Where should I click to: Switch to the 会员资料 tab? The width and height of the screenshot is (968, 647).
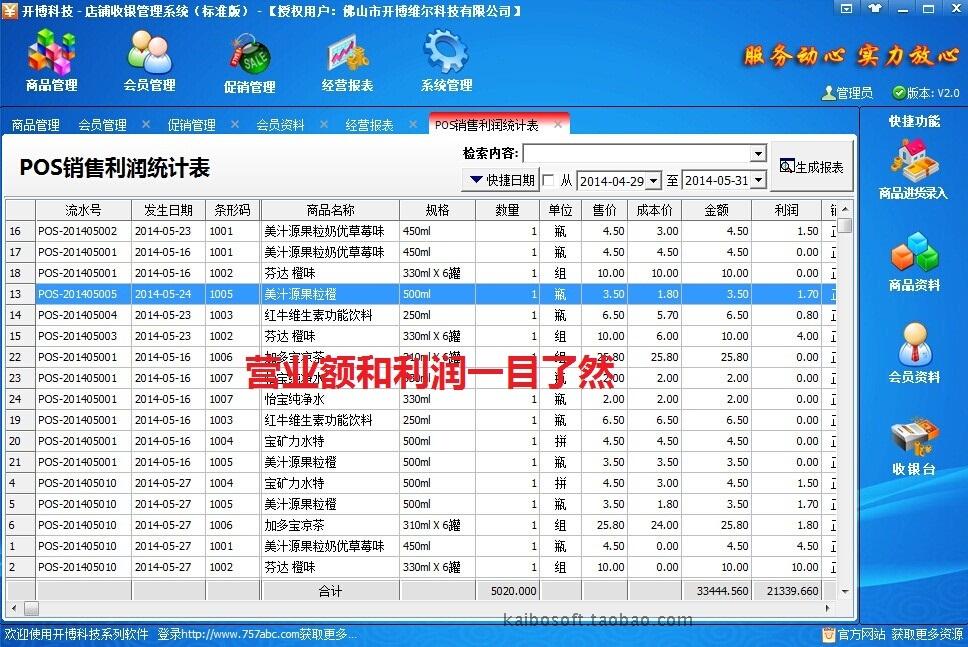tap(280, 125)
